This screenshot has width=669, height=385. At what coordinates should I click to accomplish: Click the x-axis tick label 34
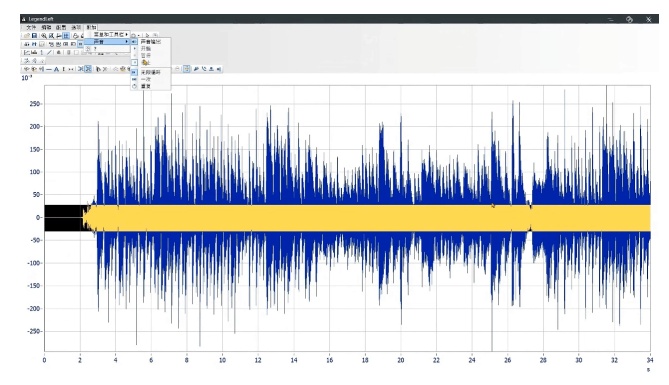click(x=650, y=360)
